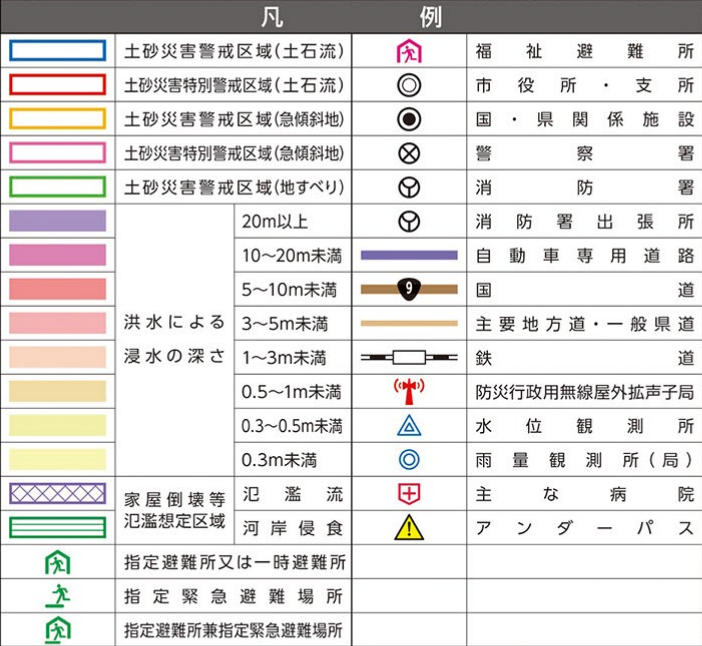Click the green striped 河岸侵食 pattern swatch
Screen dimensions: 702x646
[x=57, y=527]
